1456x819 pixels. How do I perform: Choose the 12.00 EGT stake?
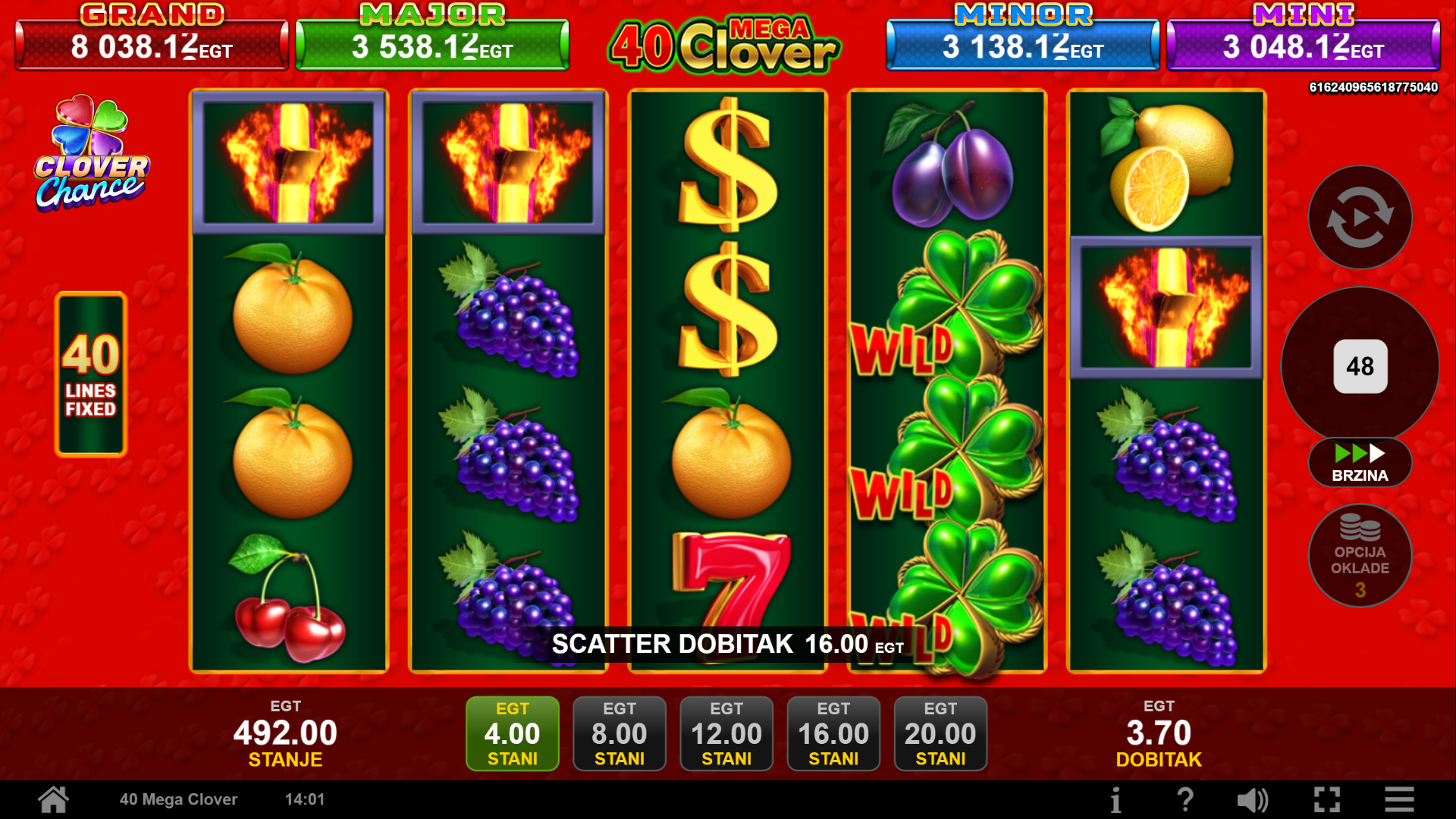click(x=726, y=733)
